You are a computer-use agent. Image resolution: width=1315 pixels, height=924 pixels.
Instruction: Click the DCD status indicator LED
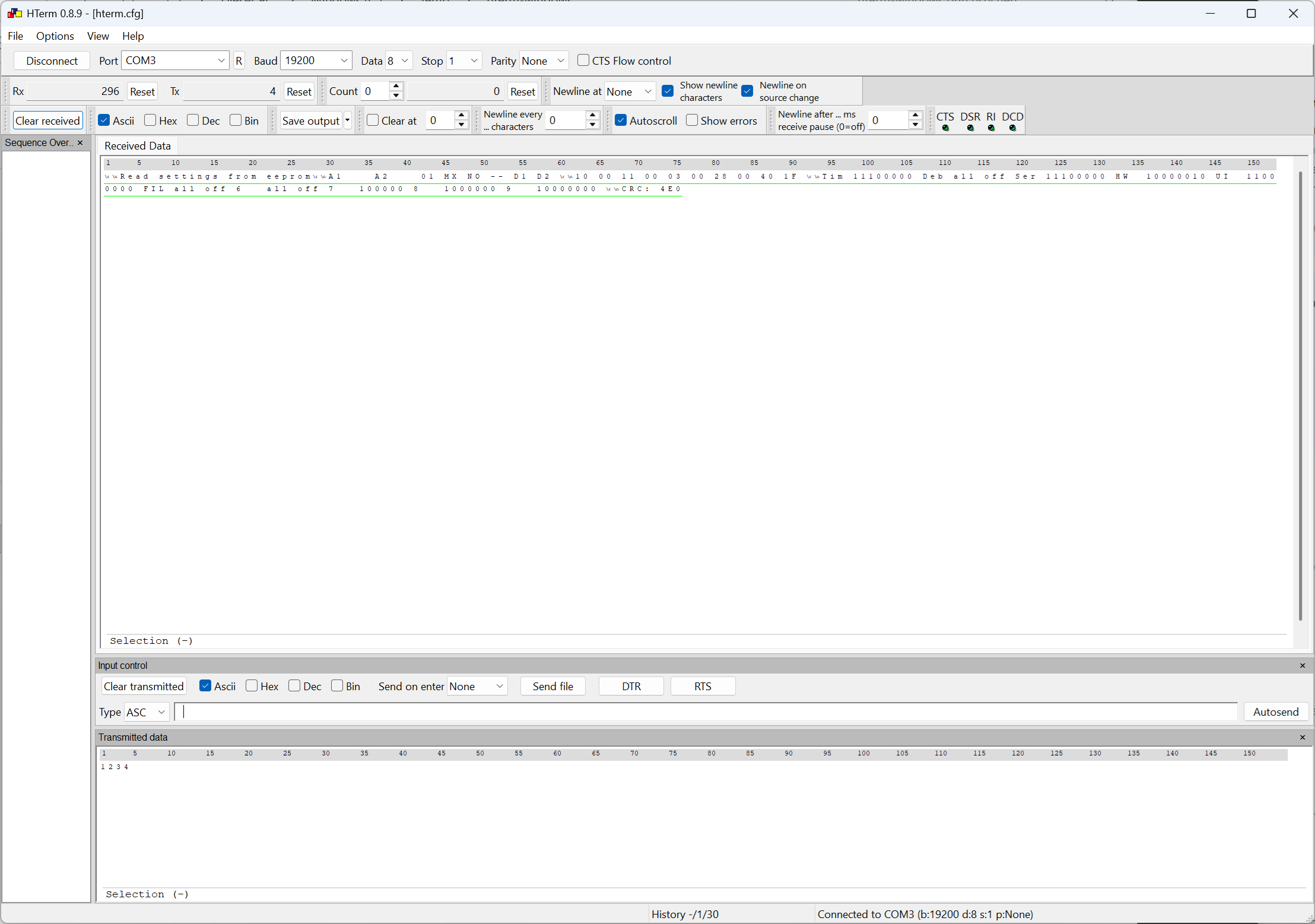pyautogui.click(x=1012, y=128)
